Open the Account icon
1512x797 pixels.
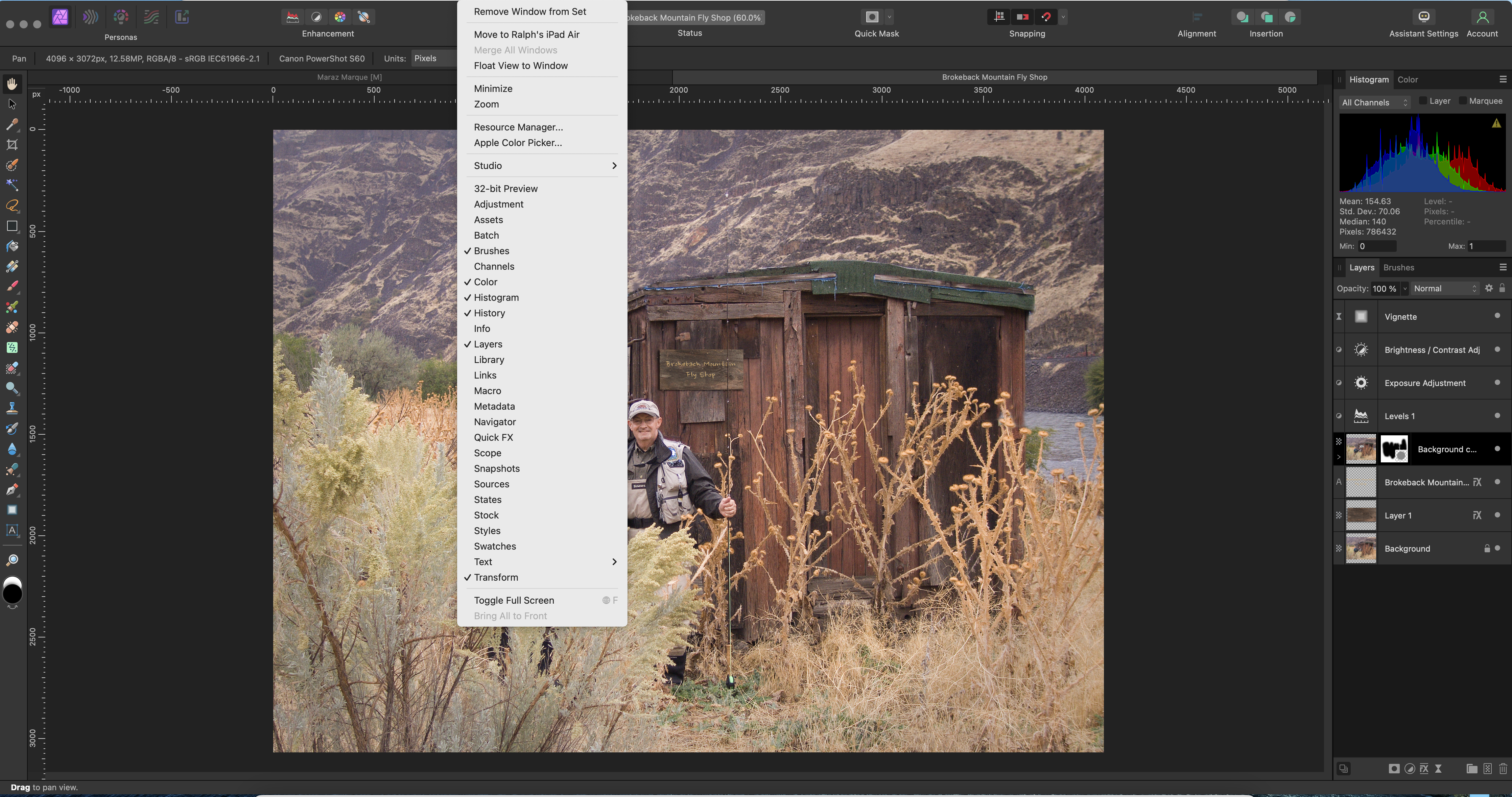click(x=1482, y=18)
